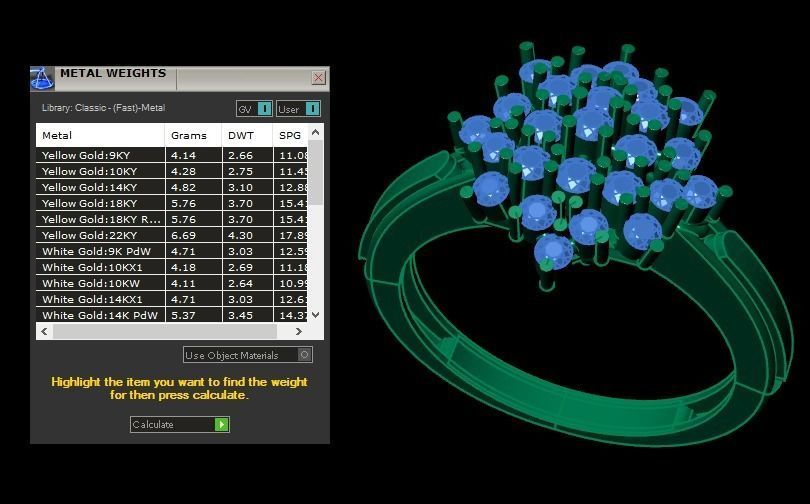Viewport: 810px width, 504px height.
Task: Select the White Gold:10KX1 row
Action: coord(172,267)
